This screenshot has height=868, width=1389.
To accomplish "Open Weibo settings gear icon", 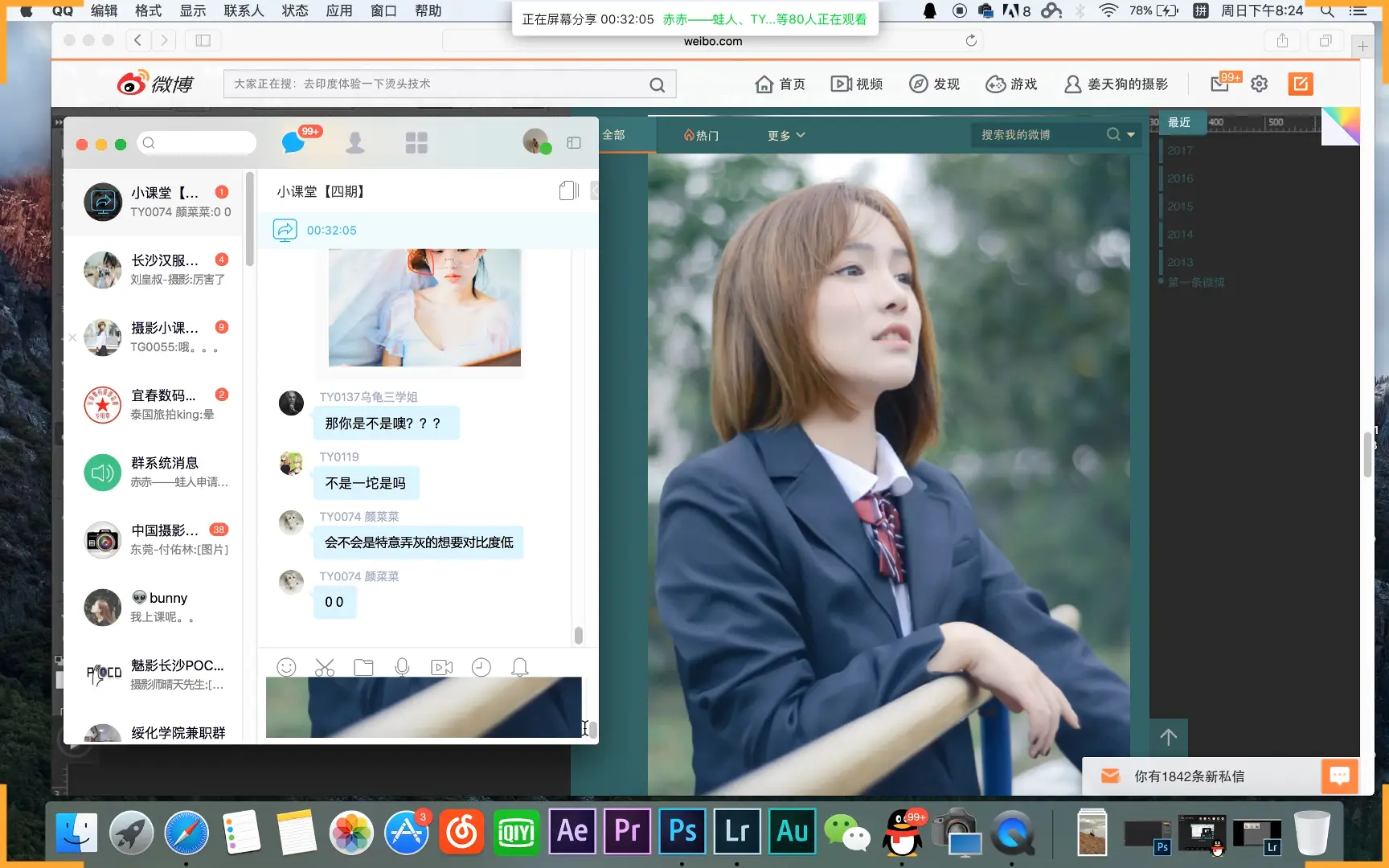I will (x=1259, y=84).
